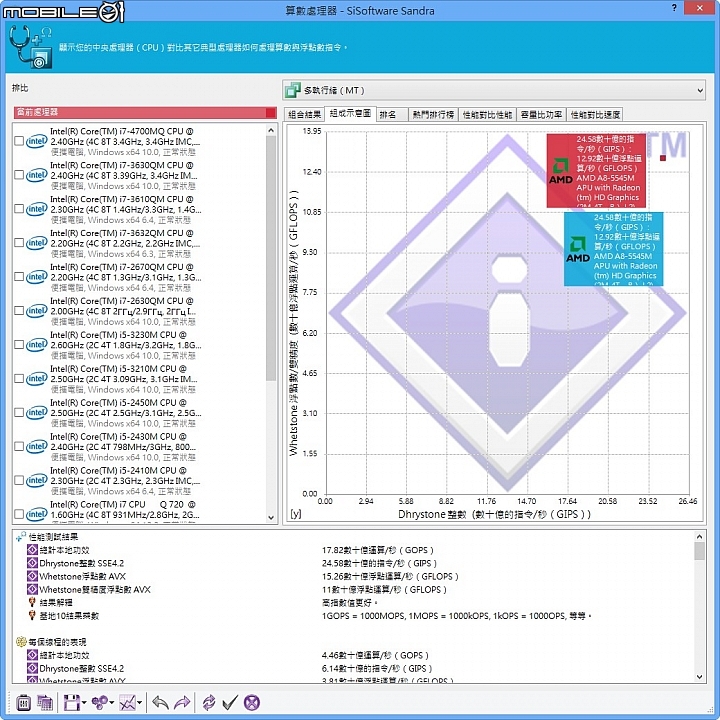The height and width of the screenshot is (720, 720).
Task: Tick the Core i7-3632QM checkbox
Action: click(19, 243)
